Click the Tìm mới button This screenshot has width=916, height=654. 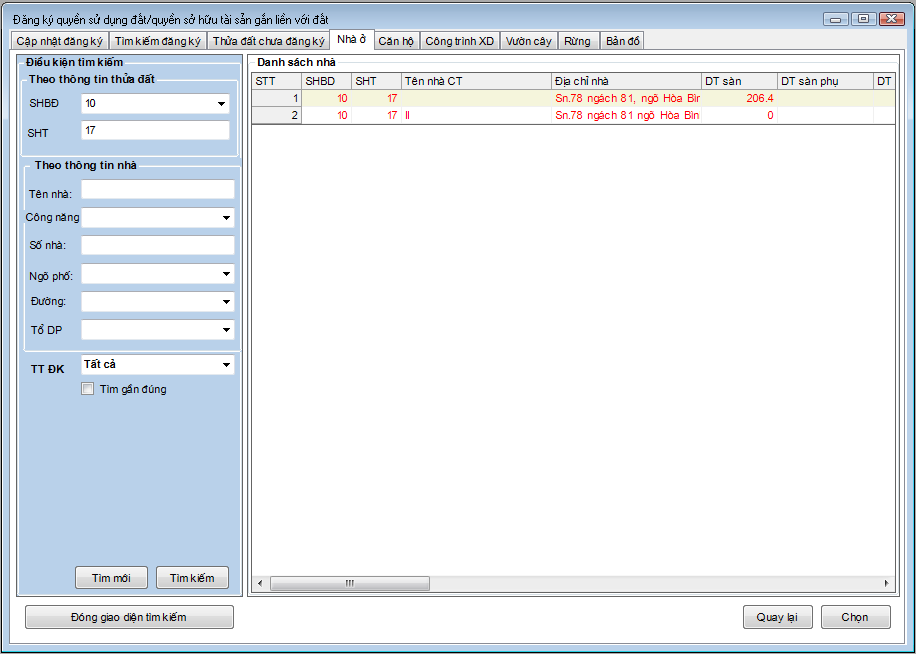(x=111, y=578)
